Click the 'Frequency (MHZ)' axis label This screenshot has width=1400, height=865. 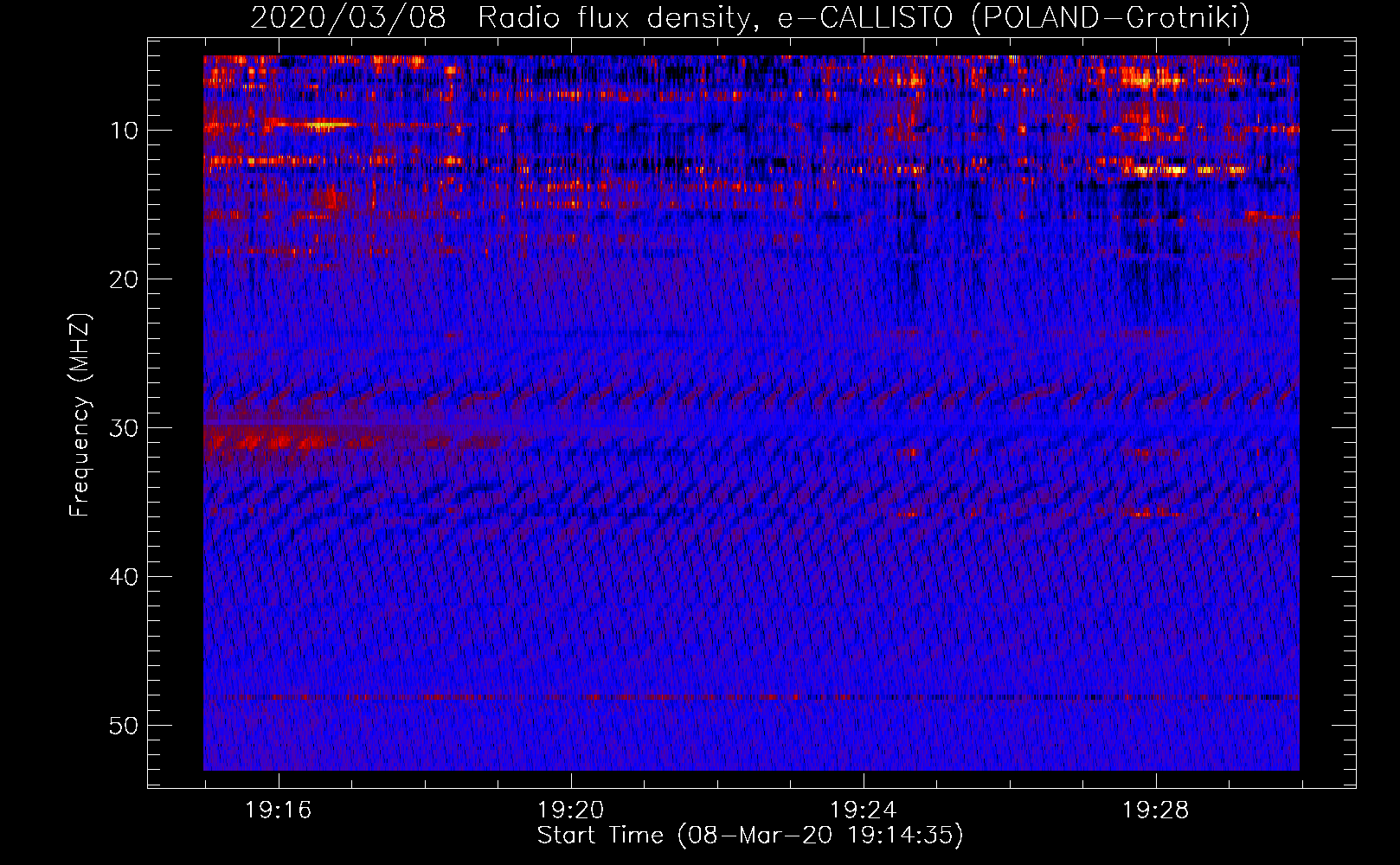click(x=80, y=415)
